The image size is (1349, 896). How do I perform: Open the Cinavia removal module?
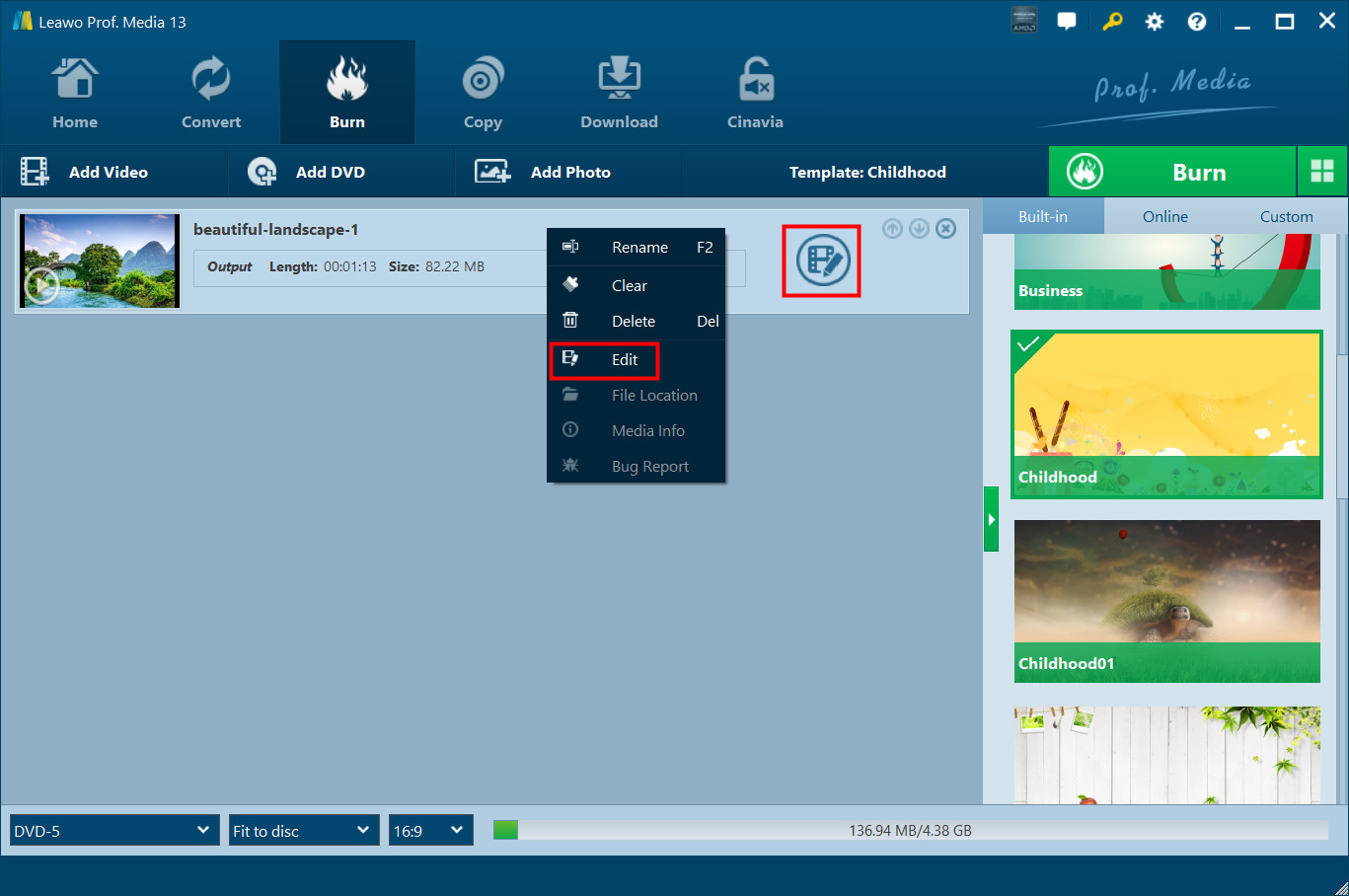pos(755,94)
